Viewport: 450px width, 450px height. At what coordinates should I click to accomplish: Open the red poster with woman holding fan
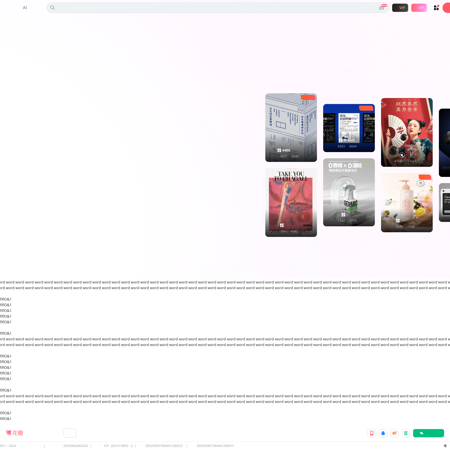click(407, 132)
